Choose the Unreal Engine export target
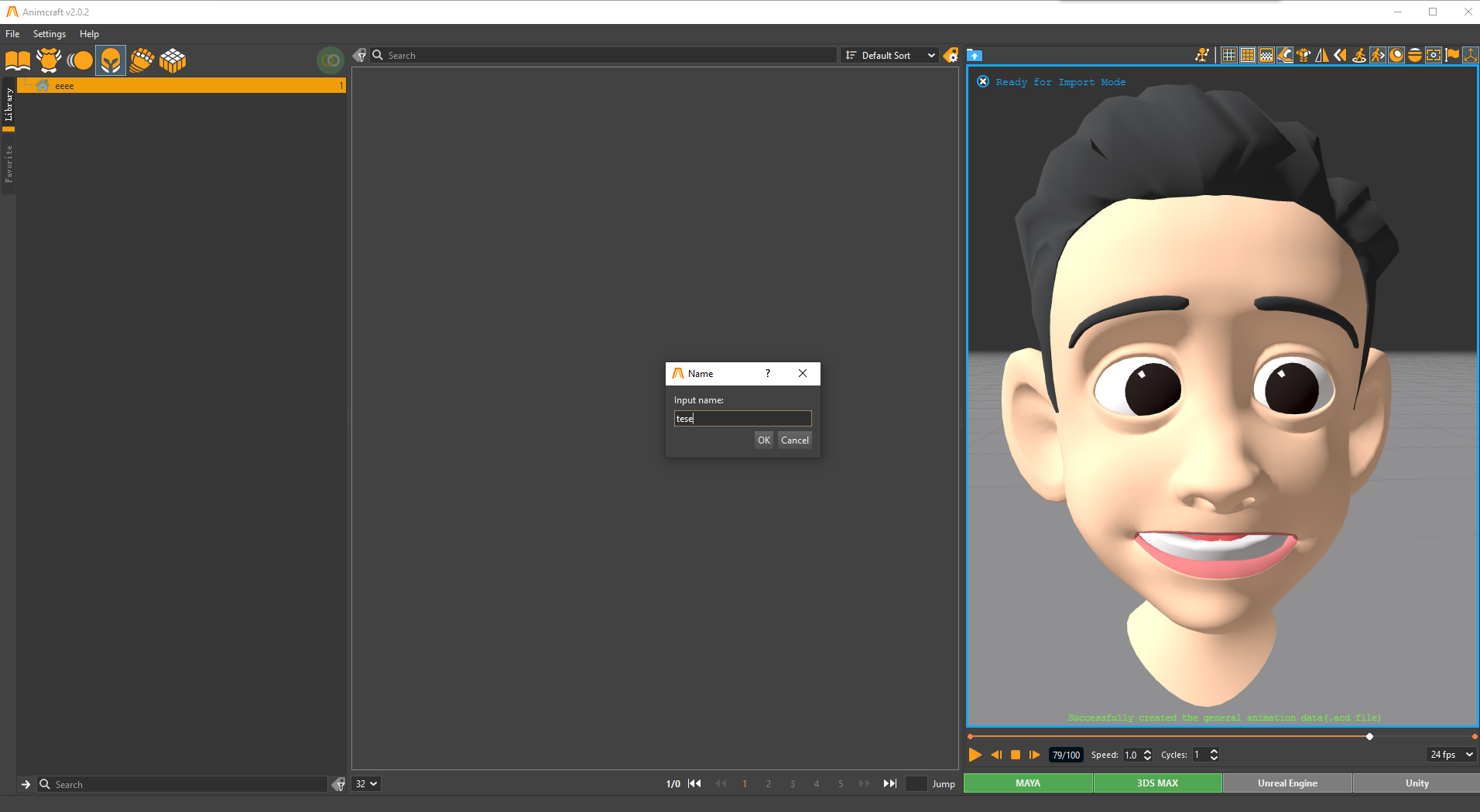The image size is (1480, 812). [1287, 783]
